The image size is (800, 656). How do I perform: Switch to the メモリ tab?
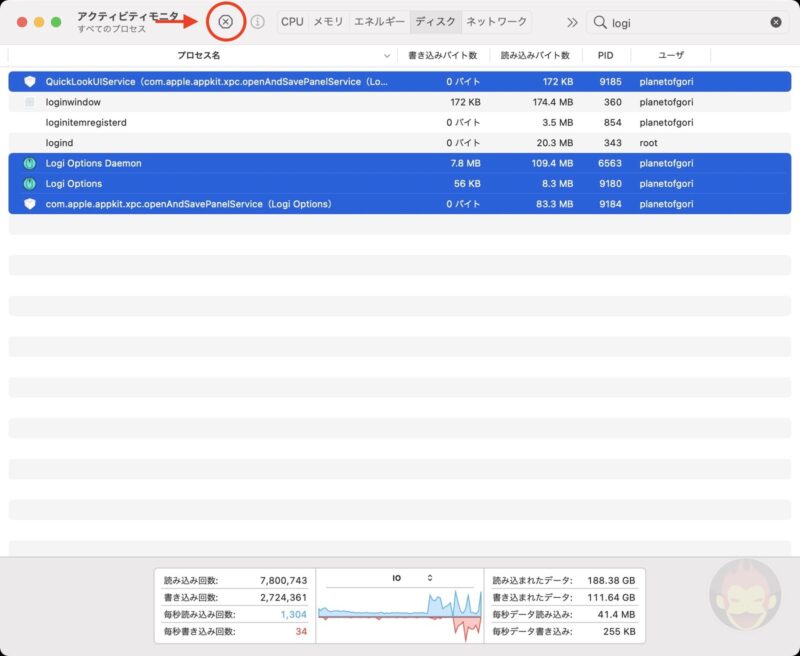coord(328,21)
